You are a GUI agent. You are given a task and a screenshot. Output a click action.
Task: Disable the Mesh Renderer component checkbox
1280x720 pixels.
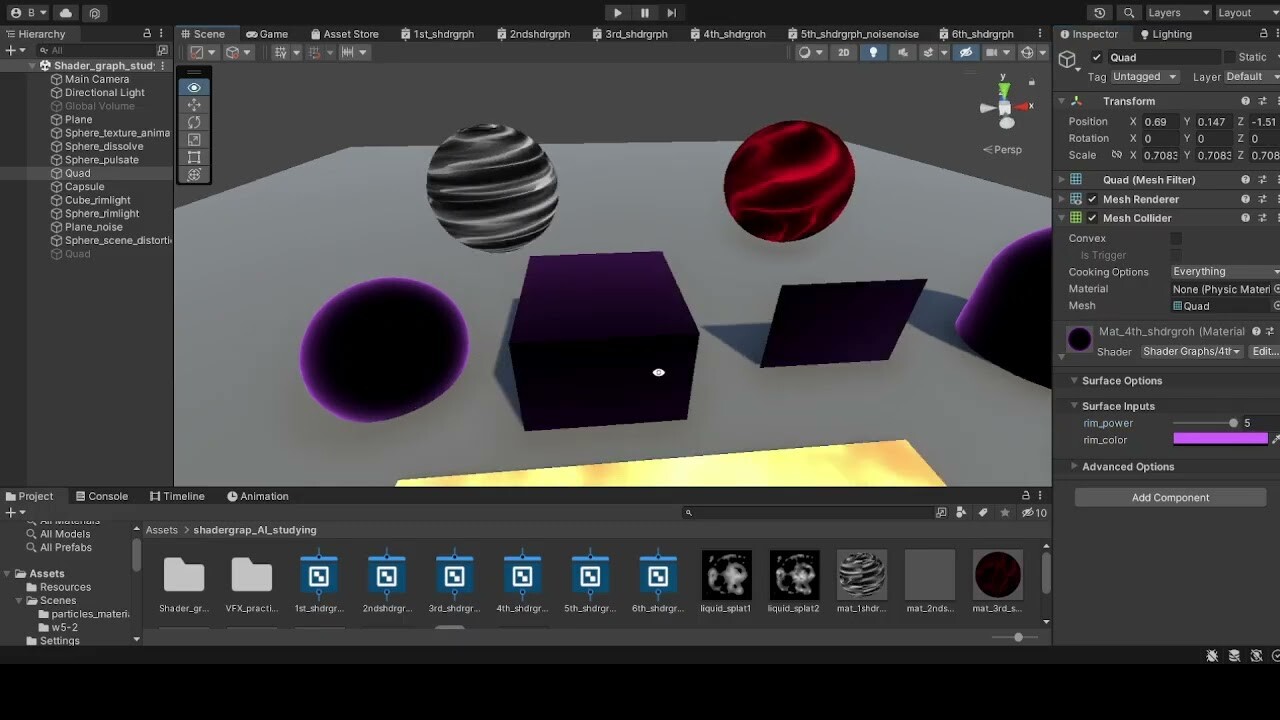(1091, 198)
